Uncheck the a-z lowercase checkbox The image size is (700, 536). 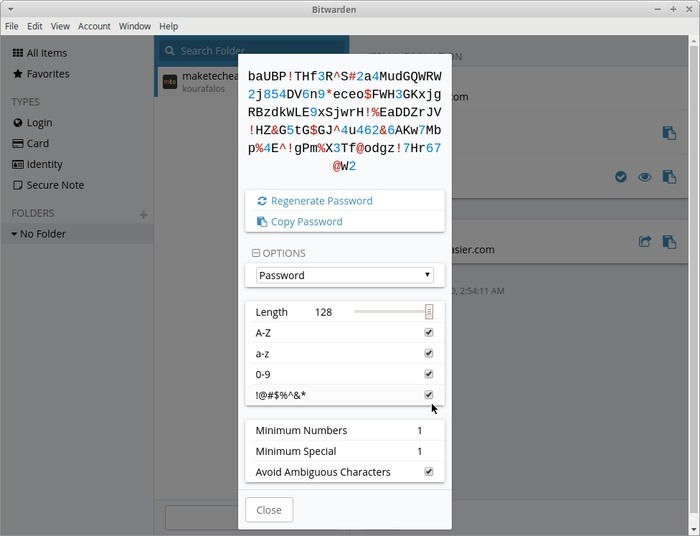429,353
